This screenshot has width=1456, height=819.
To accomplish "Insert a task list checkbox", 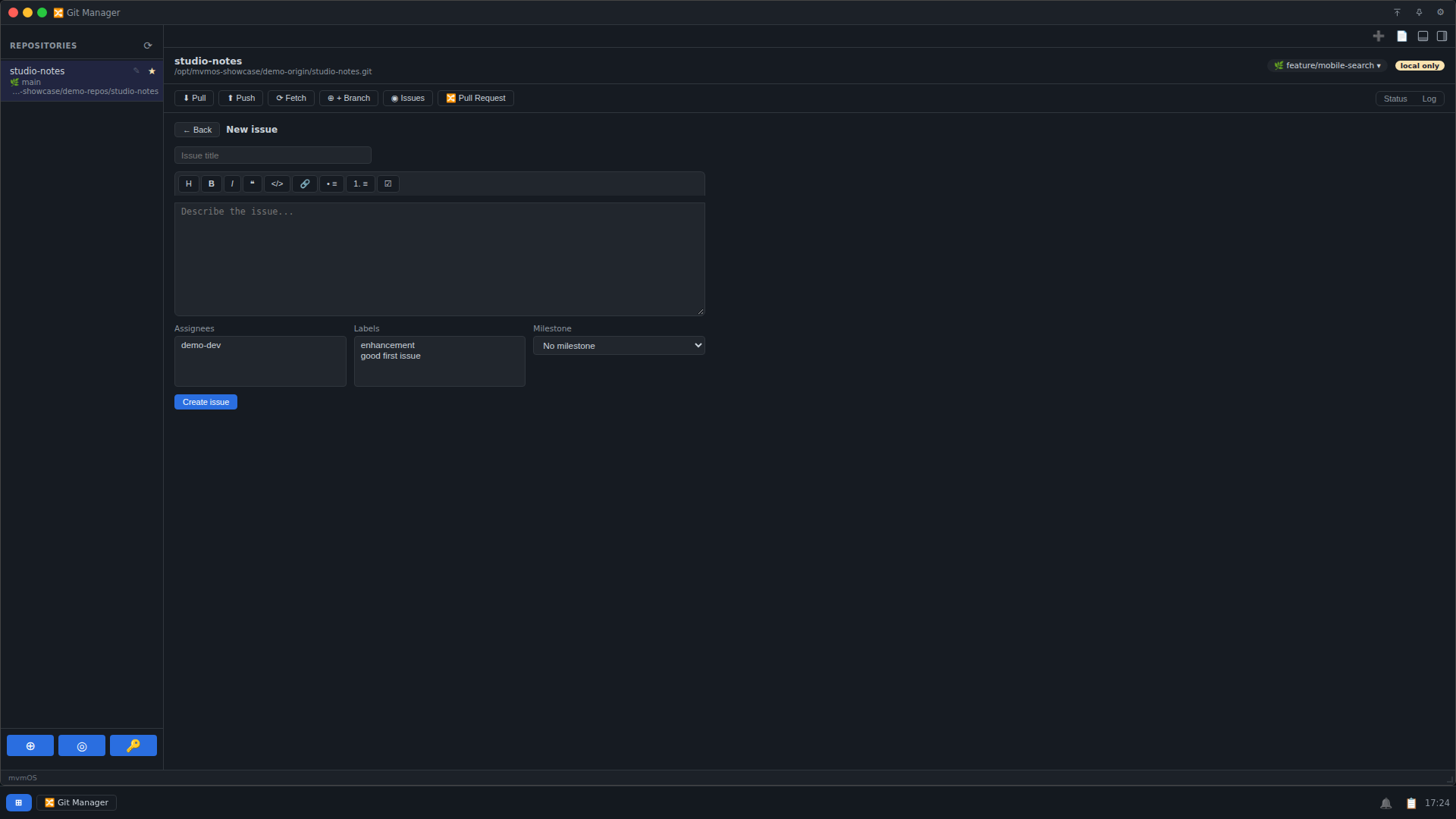I will click(x=388, y=184).
